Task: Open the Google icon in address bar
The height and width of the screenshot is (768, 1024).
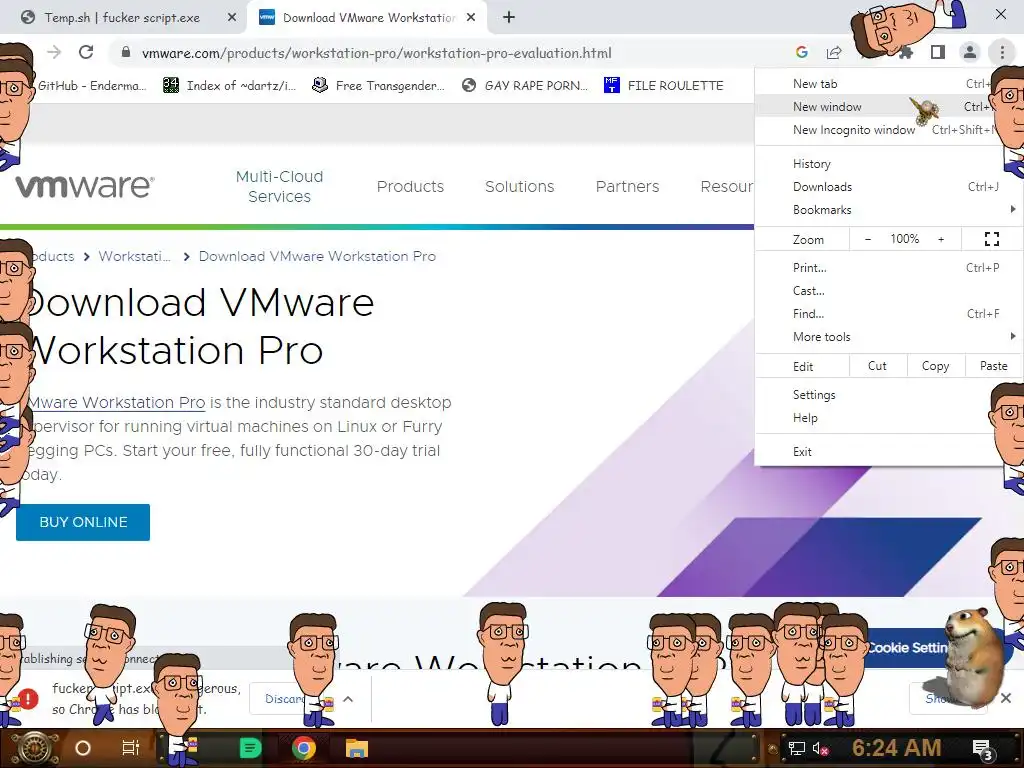Action: click(x=802, y=52)
